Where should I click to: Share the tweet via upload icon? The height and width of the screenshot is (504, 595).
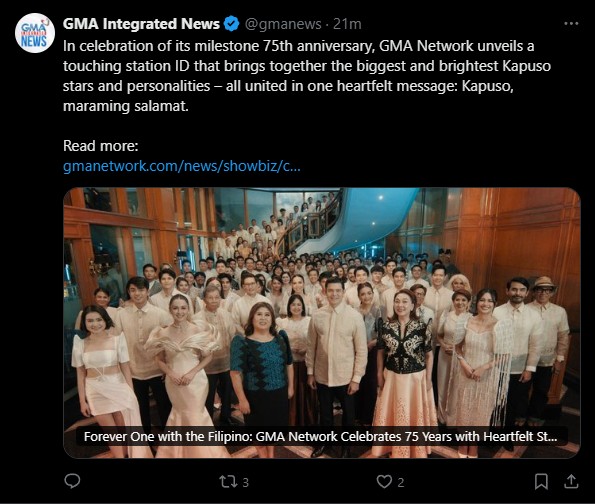[571, 482]
